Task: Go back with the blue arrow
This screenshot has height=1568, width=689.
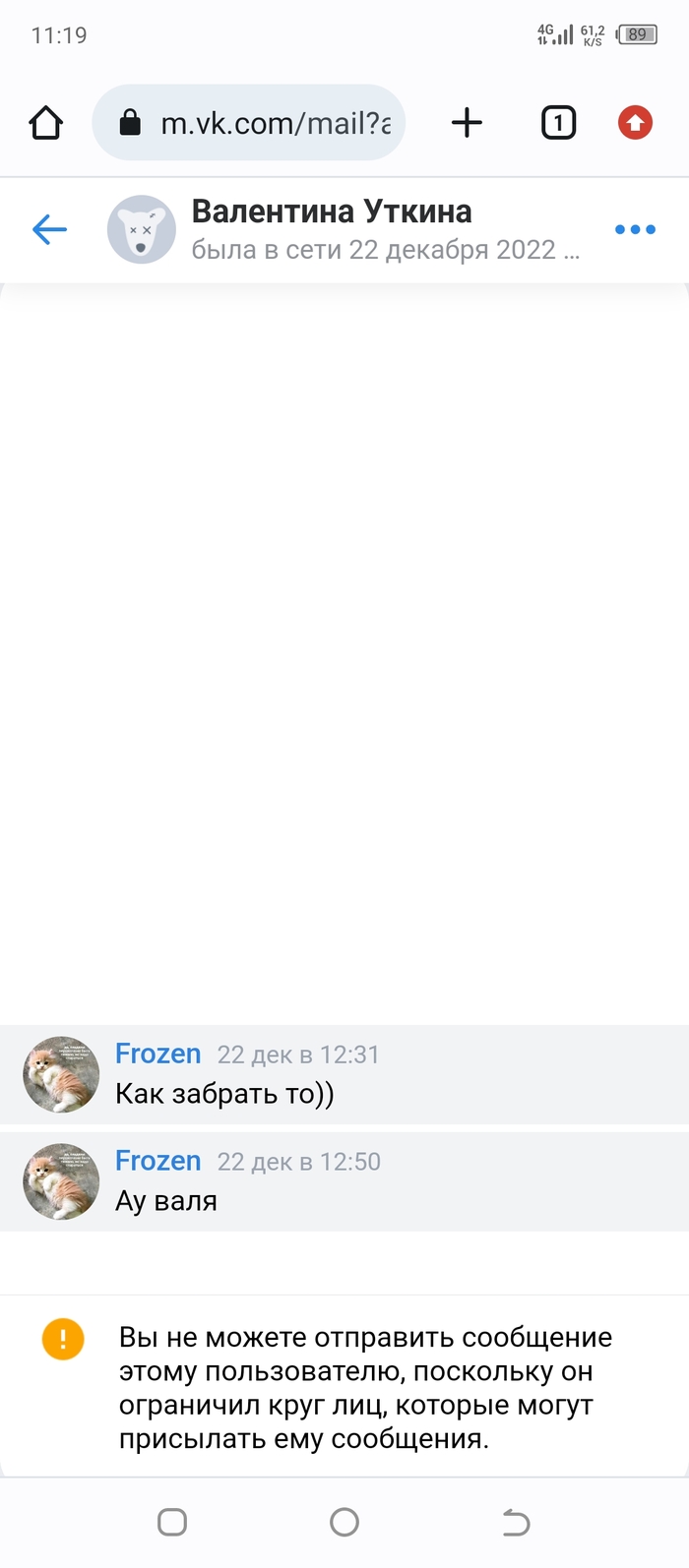Action: 49,230
